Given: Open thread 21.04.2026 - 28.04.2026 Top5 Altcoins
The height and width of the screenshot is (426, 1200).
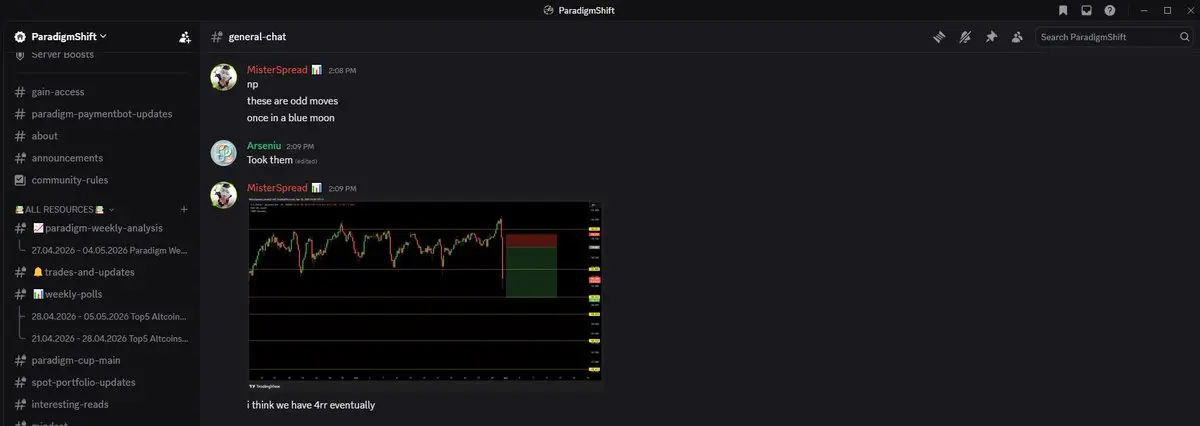Looking at the screenshot, I should [x=109, y=338].
